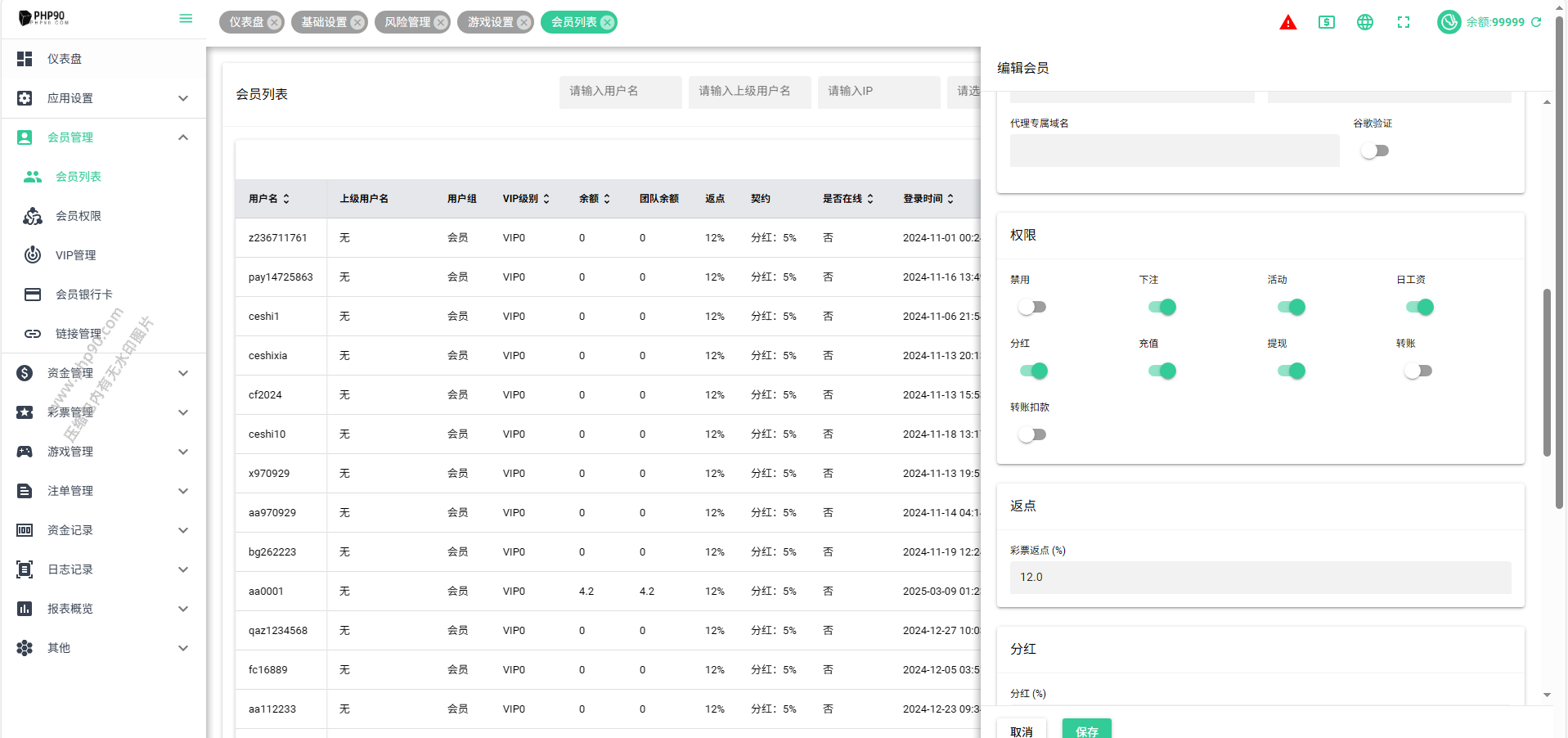Turn on the 转账 toggle
The height and width of the screenshot is (738, 1568).
[x=1418, y=371]
